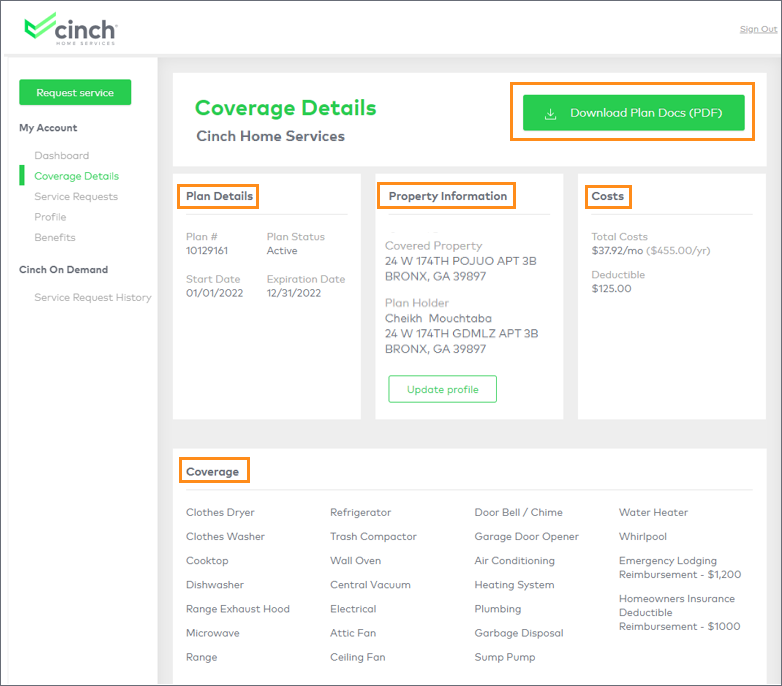Click the Cinch On Demand heading

63,269
